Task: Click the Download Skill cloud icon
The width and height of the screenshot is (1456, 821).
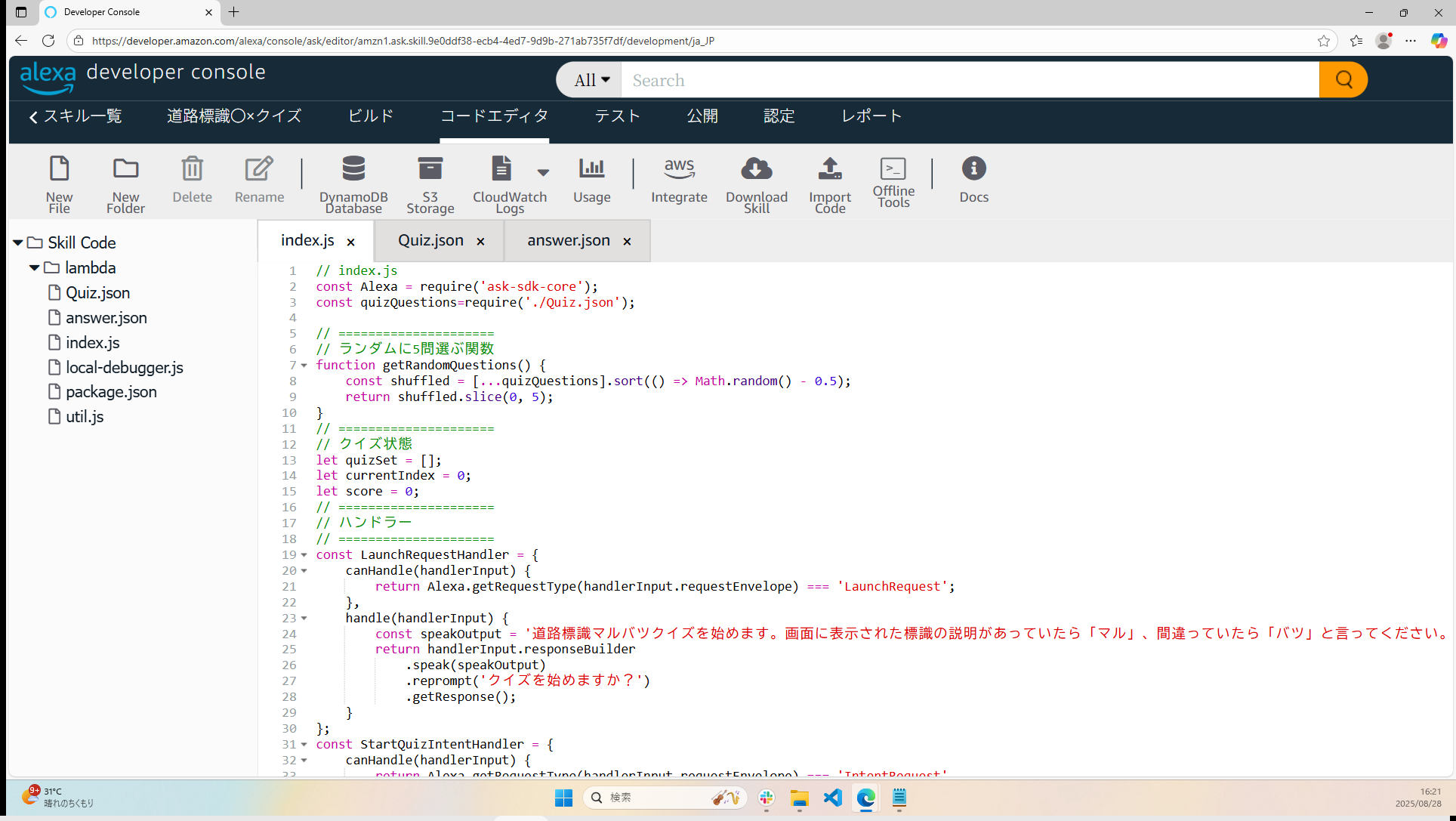Action: tap(756, 169)
